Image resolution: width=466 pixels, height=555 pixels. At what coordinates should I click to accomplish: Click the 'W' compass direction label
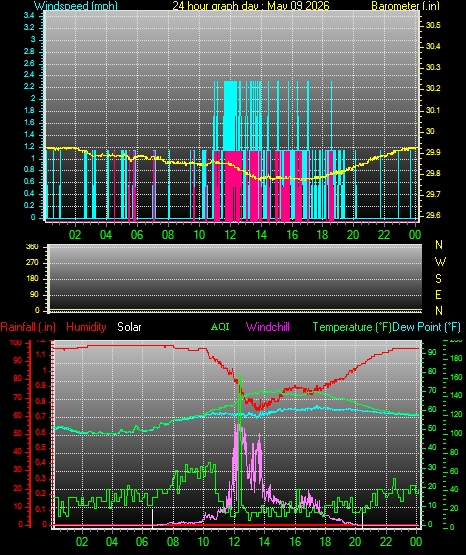440,262
